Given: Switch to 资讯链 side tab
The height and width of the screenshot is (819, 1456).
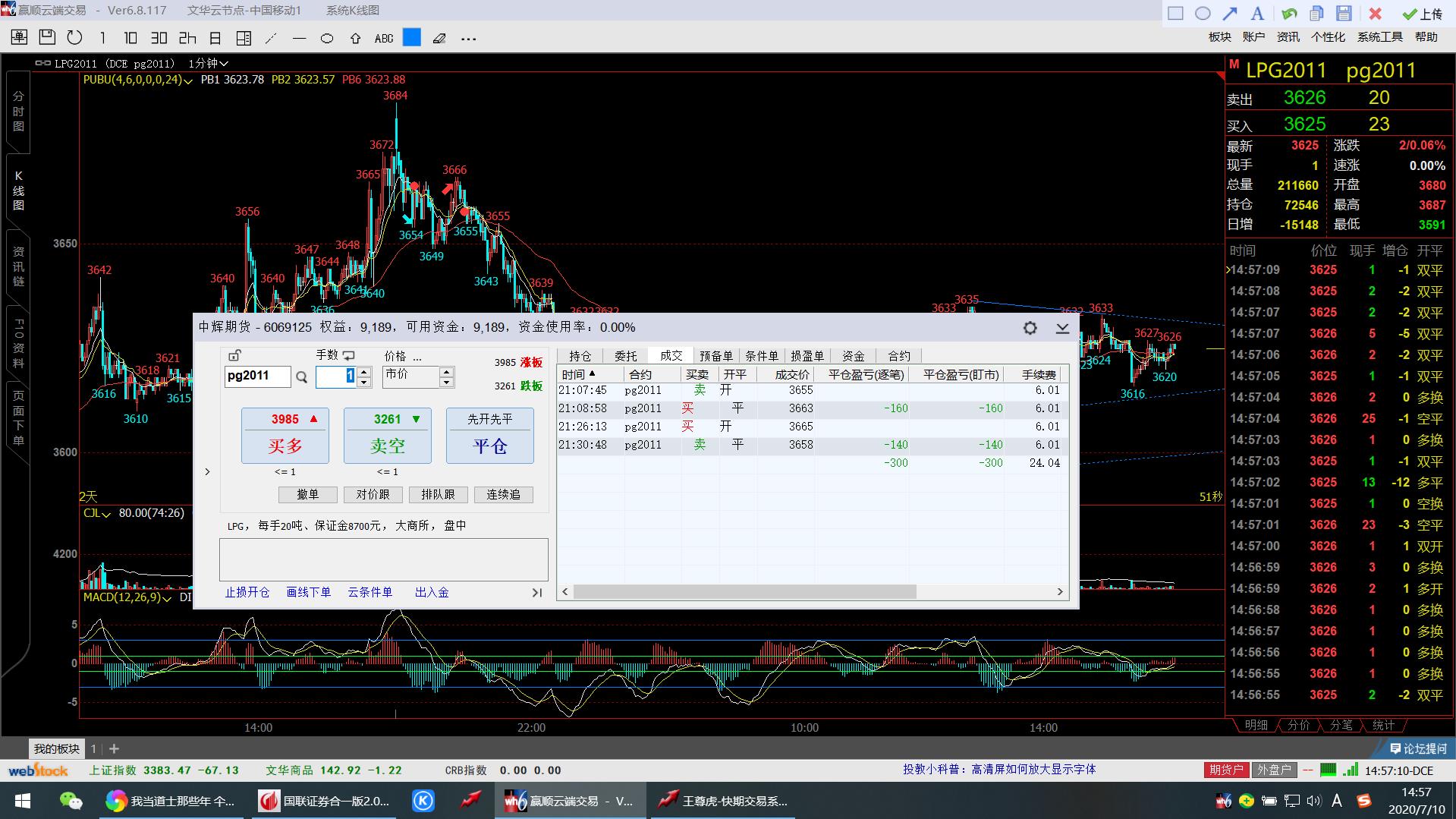Looking at the screenshot, I should pyautogui.click(x=18, y=266).
